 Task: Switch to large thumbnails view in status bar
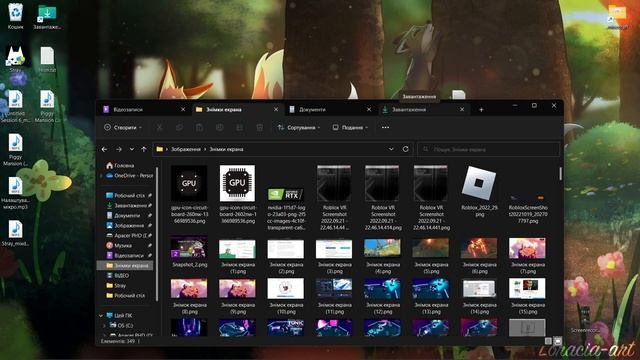pos(558,340)
